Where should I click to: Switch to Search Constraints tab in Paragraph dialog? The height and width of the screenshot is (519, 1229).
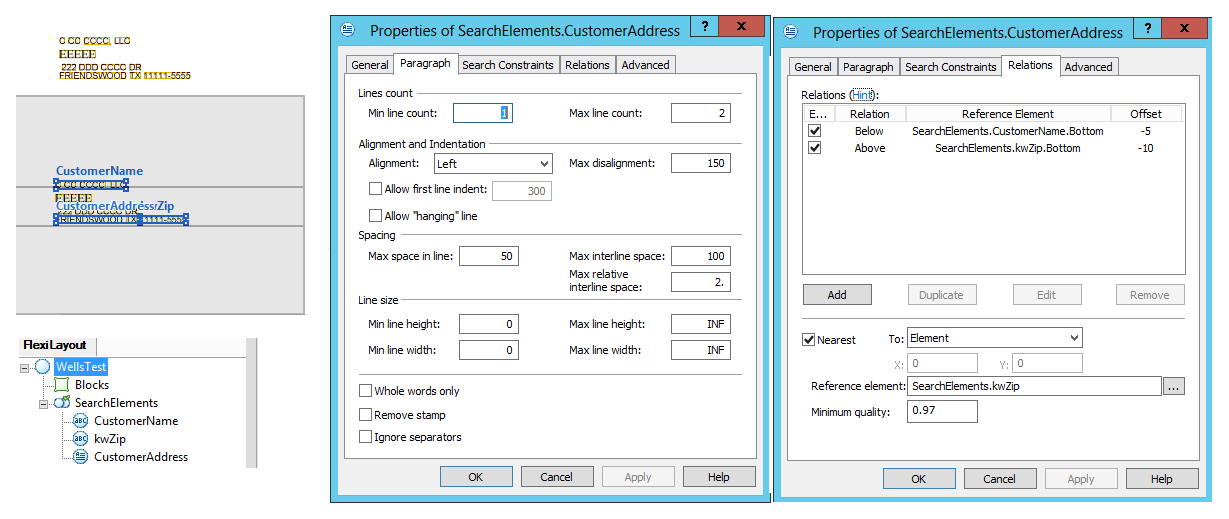click(x=507, y=65)
